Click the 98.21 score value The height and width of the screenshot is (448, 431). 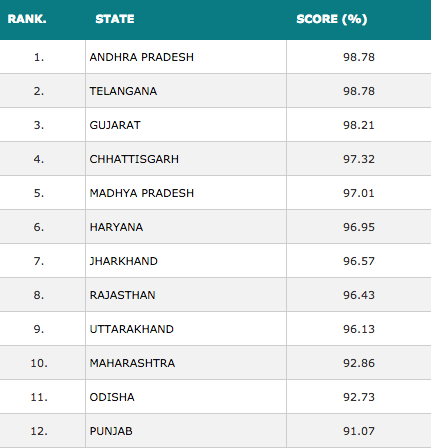click(359, 125)
